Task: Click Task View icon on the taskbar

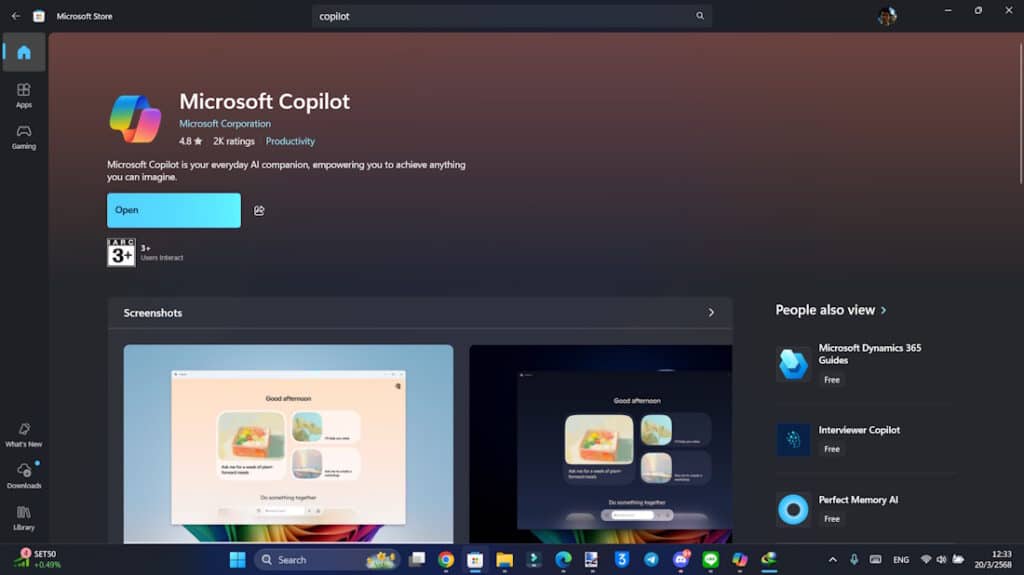Action: coord(417,559)
